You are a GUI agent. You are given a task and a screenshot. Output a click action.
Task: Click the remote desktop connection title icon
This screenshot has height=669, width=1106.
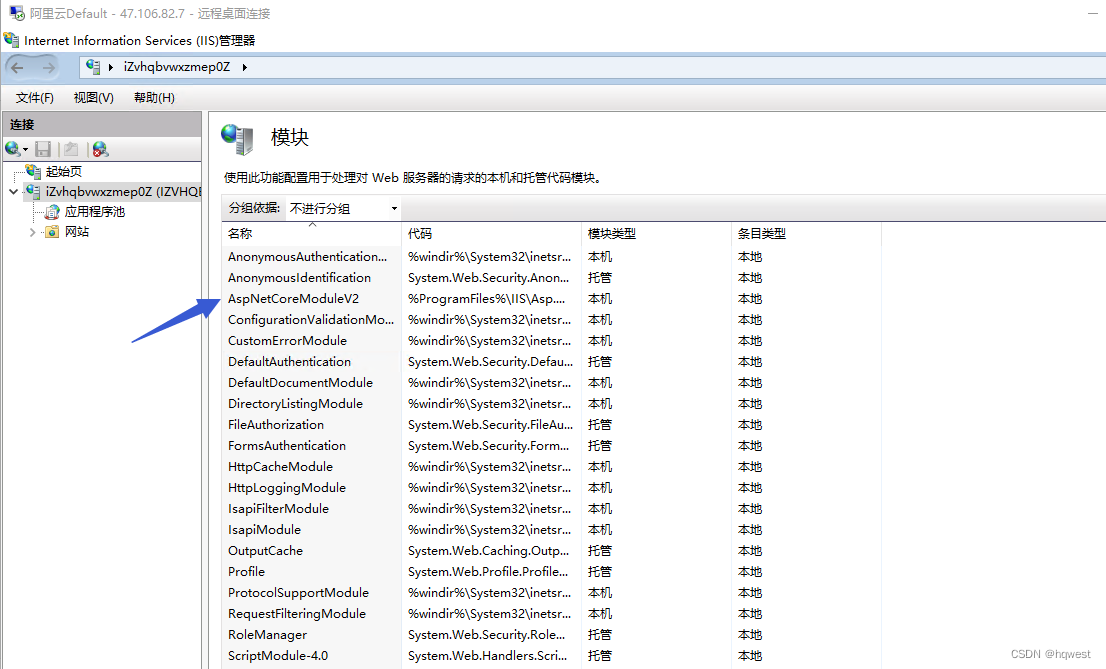click(x=17, y=13)
